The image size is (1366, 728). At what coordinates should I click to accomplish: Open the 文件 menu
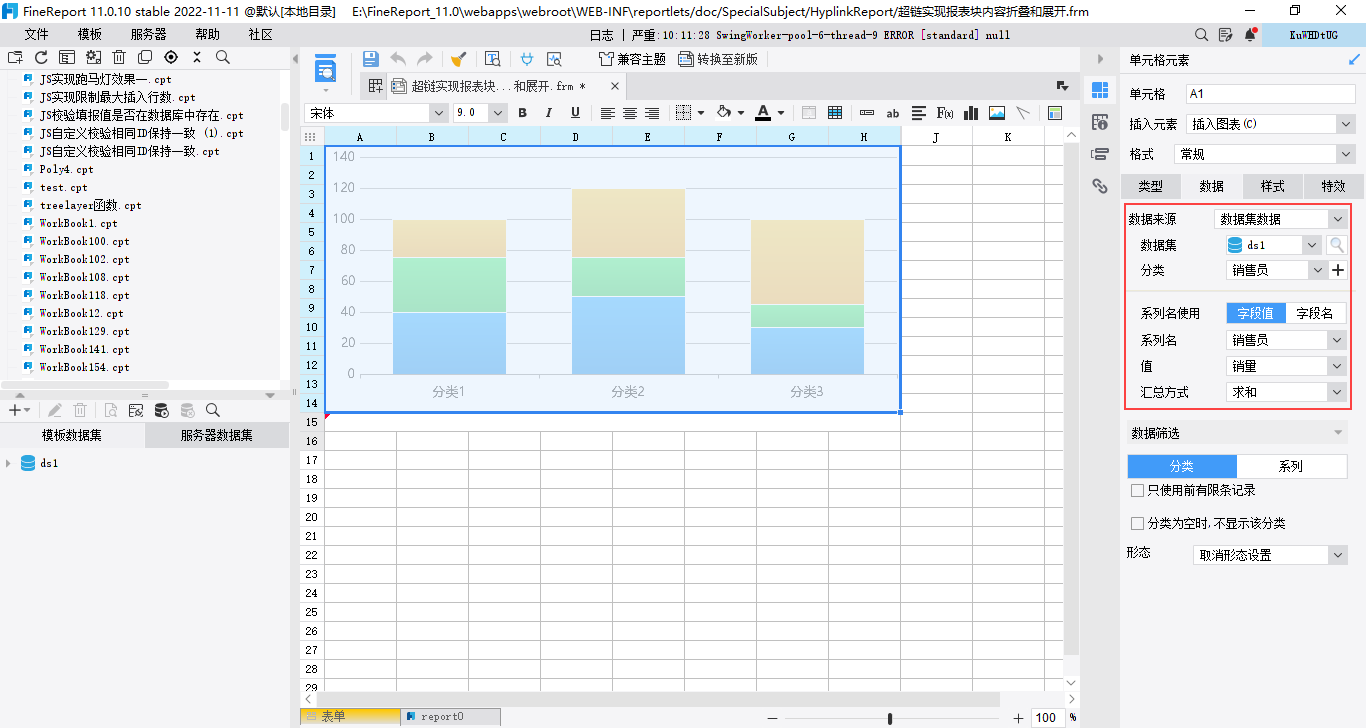click(x=36, y=34)
